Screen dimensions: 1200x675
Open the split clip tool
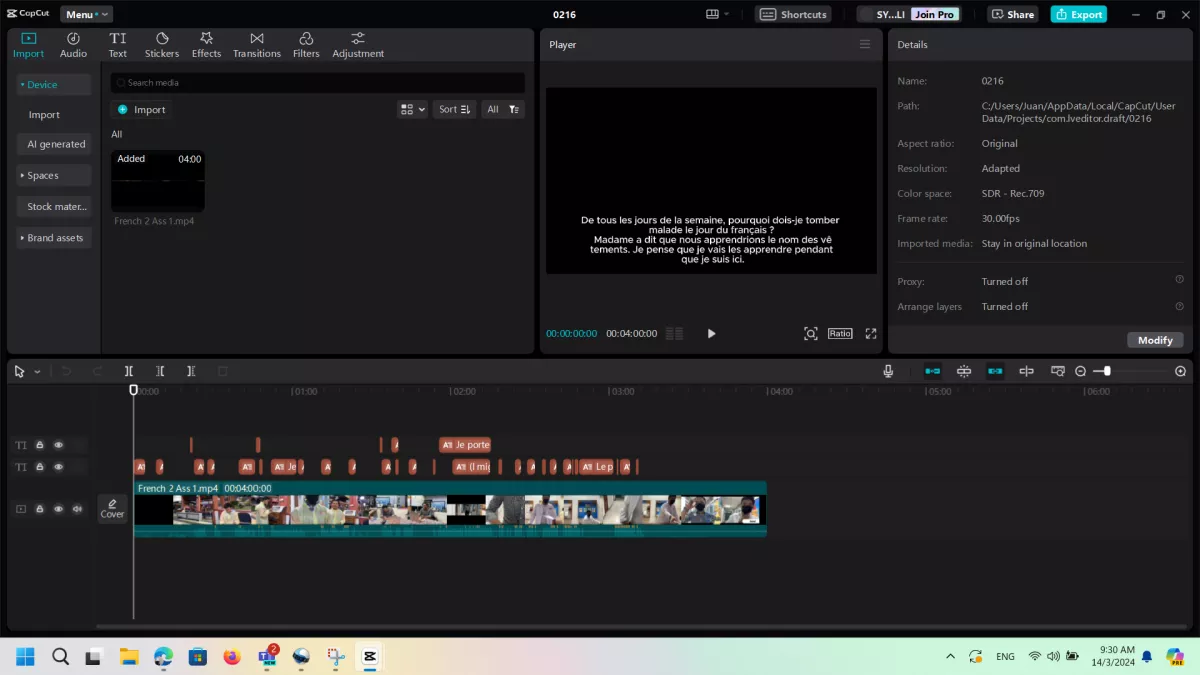click(x=128, y=371)
